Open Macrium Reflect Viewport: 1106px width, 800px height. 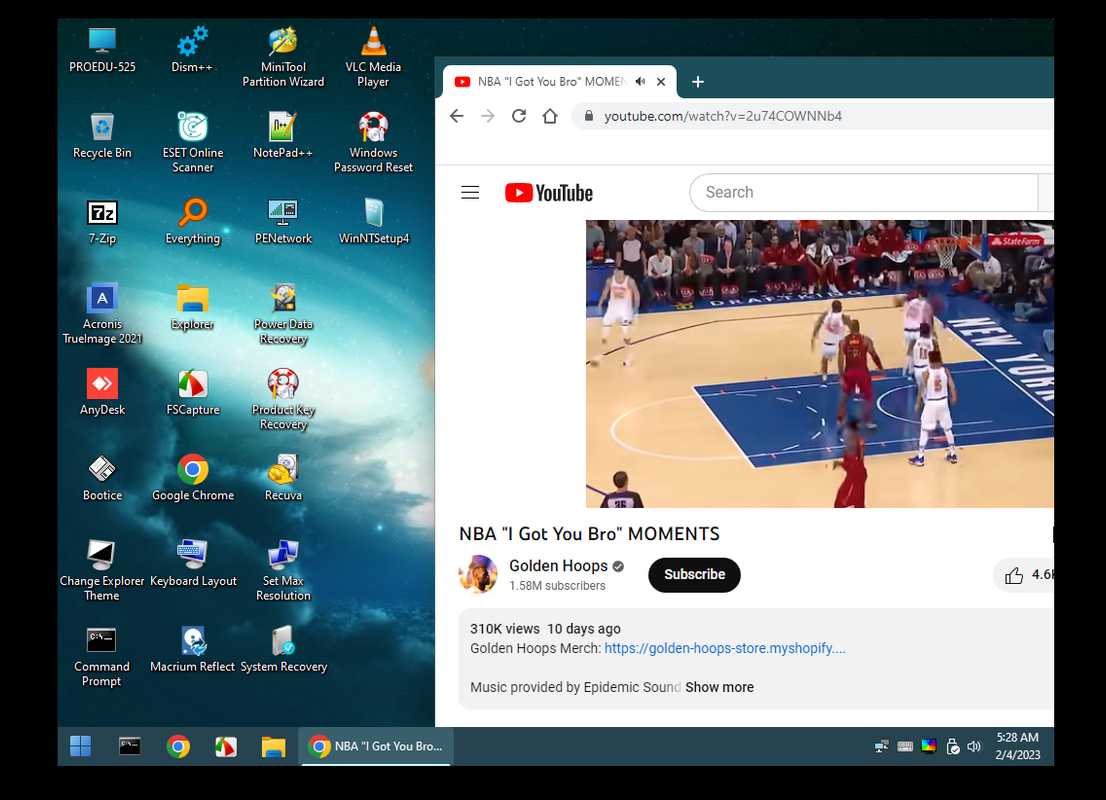point(193,650)
